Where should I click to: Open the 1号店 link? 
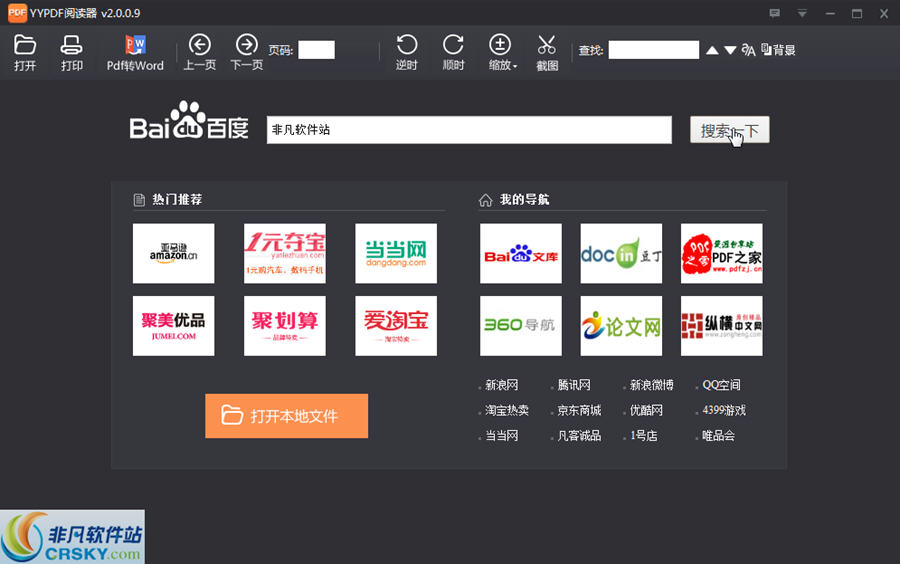tap(643, 435)
